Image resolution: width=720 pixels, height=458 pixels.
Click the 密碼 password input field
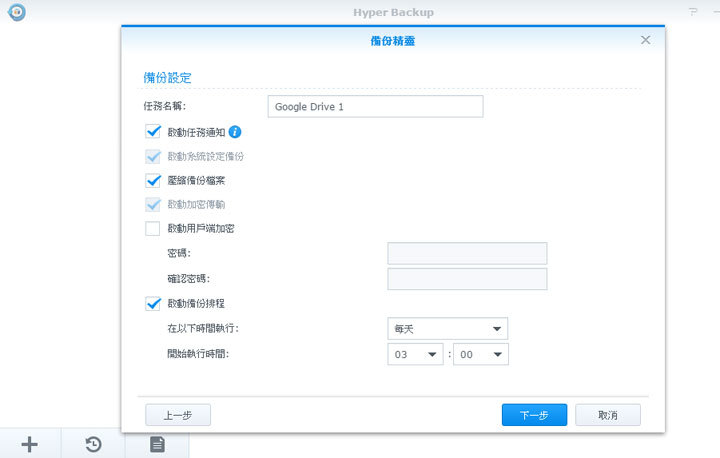[467, 253]
